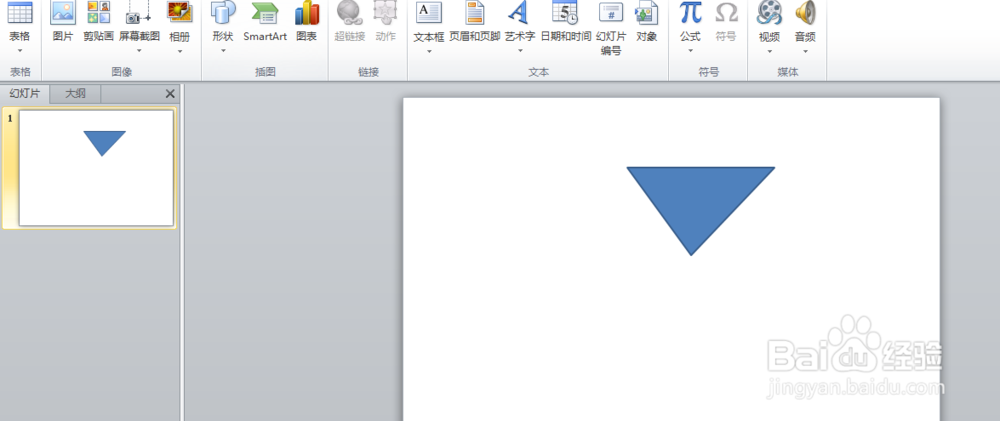The width and height of the screenshot is (1000, 421).
Task: Click the 屏幕截图 screenshot icon
Action: (138, 13)
